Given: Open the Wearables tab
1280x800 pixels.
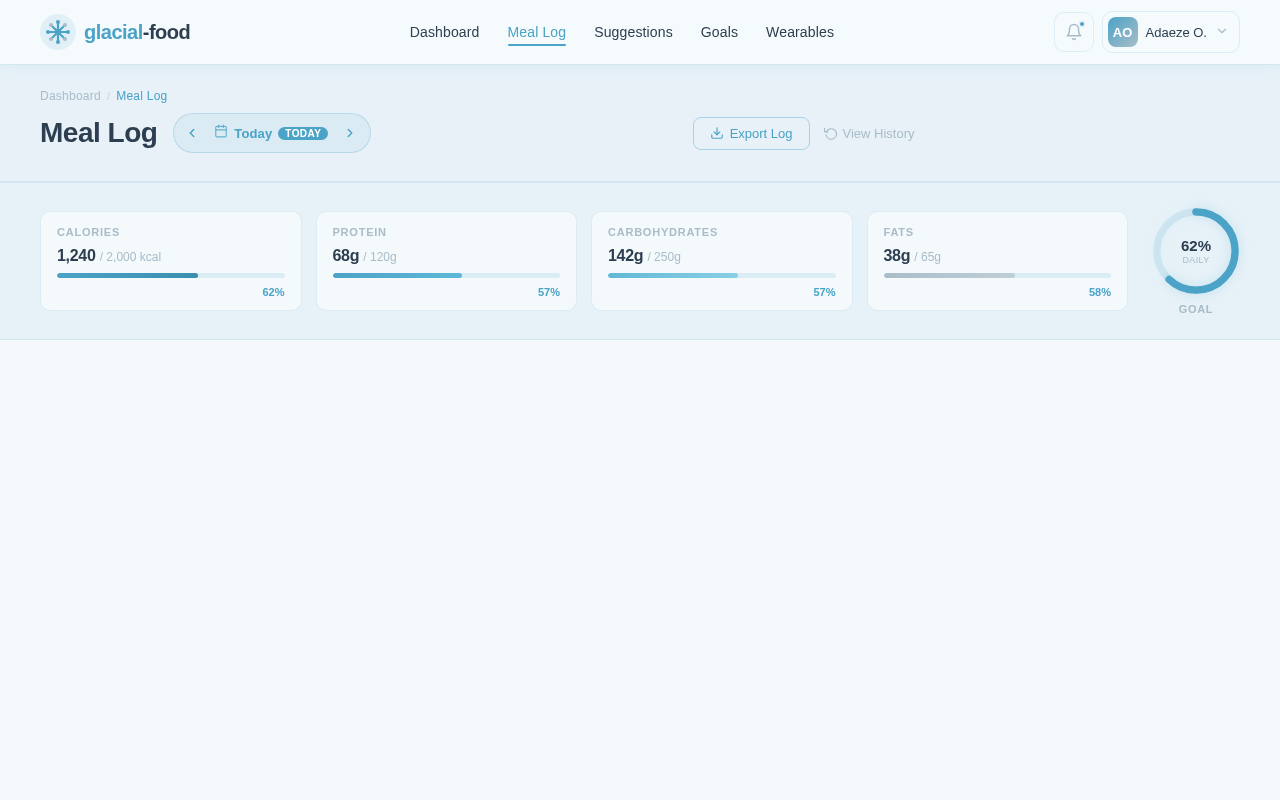Looking at the screenshot, I should coord(800,32).
